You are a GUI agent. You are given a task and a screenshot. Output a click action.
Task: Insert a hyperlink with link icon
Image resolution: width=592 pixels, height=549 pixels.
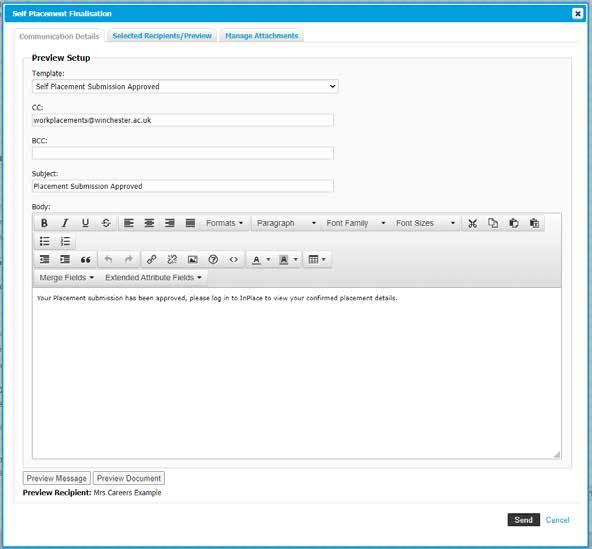tap(151, 259)
